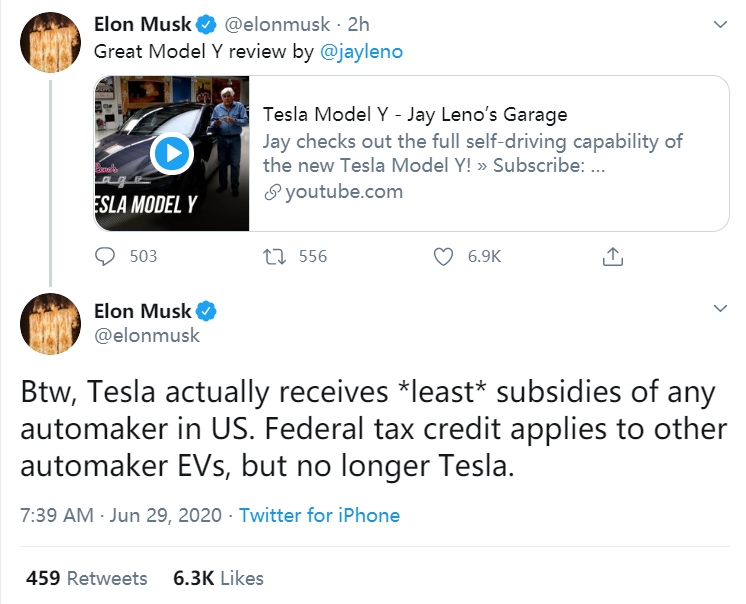This screenshot has width=746, height=604.
Task: Click verified badge on second tweet
Action: point(207,310)
